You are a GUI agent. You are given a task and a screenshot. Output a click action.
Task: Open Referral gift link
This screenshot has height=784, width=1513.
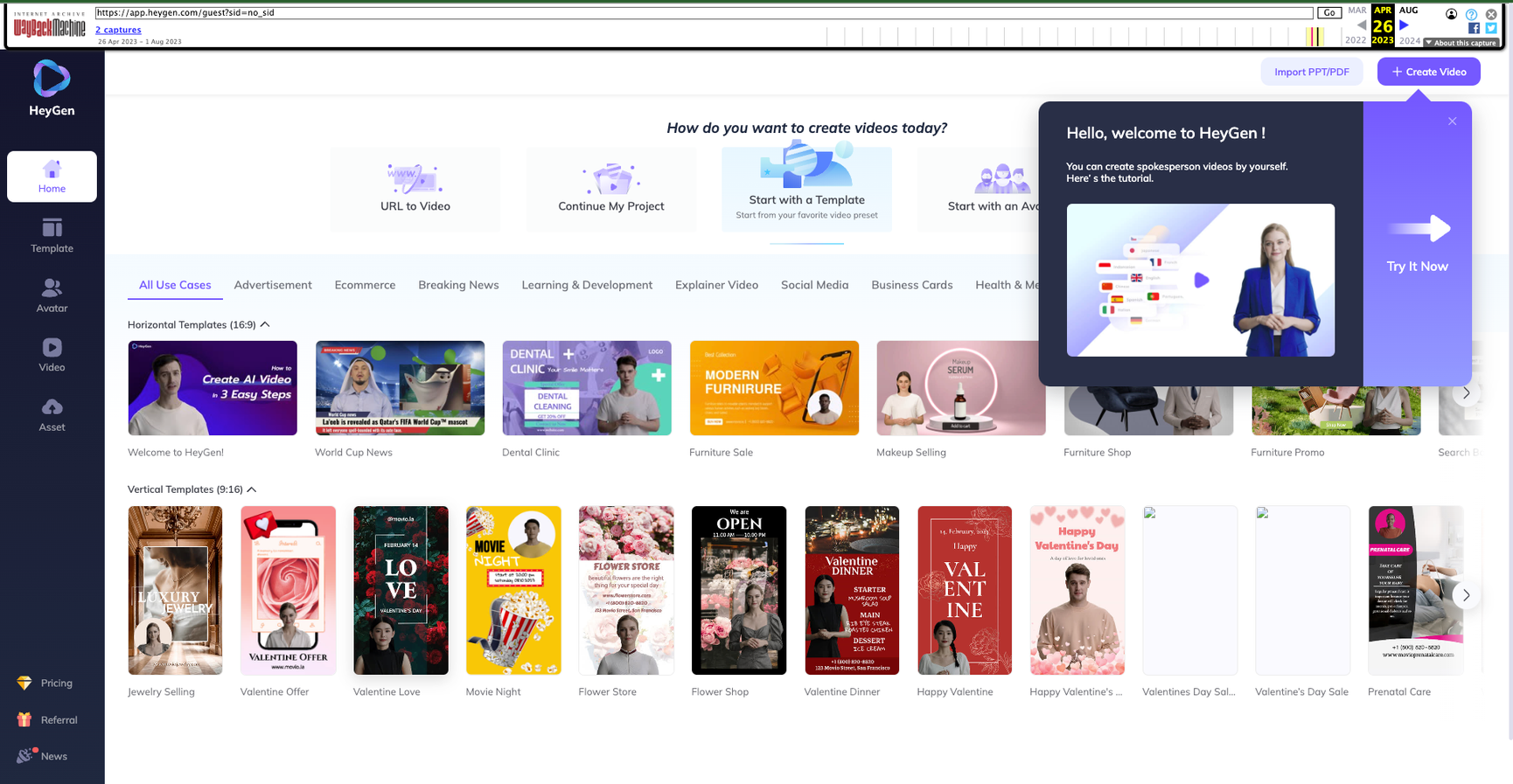[47, 719]
